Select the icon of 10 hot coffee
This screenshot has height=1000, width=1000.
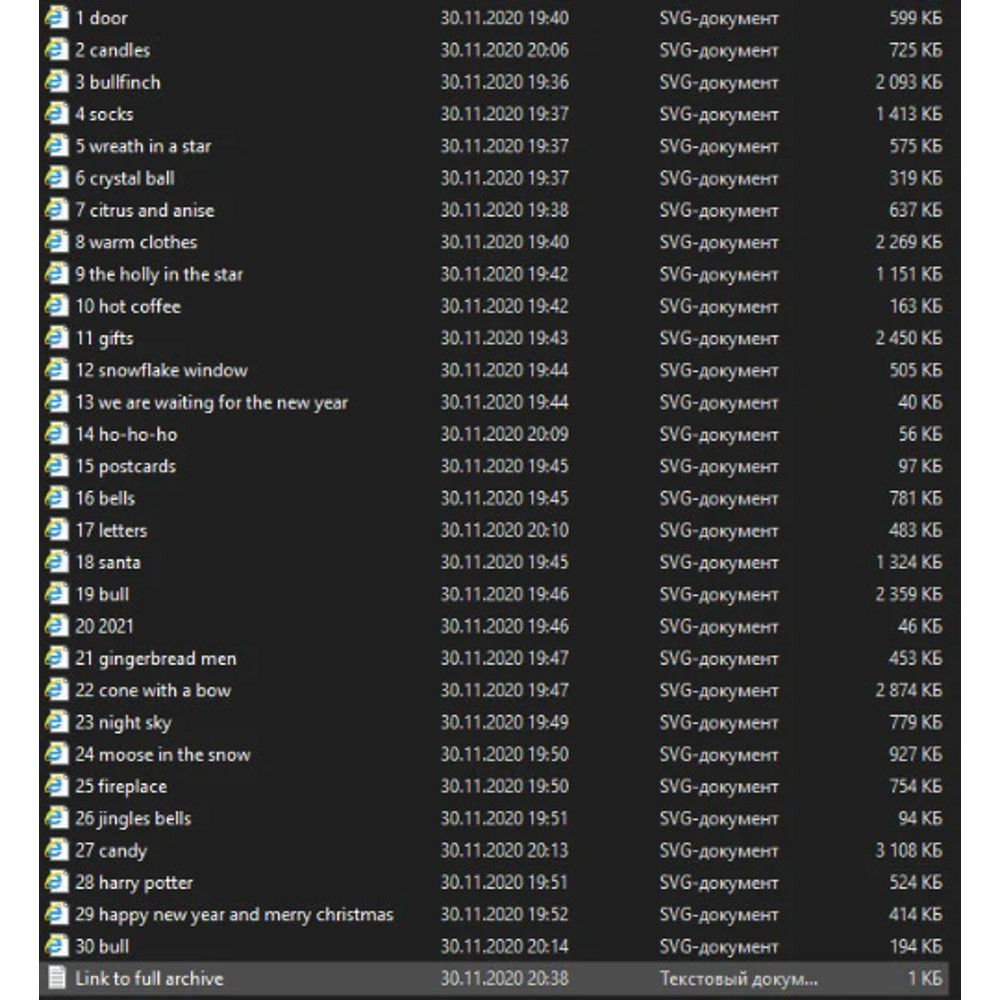click(x=57, y=306)
